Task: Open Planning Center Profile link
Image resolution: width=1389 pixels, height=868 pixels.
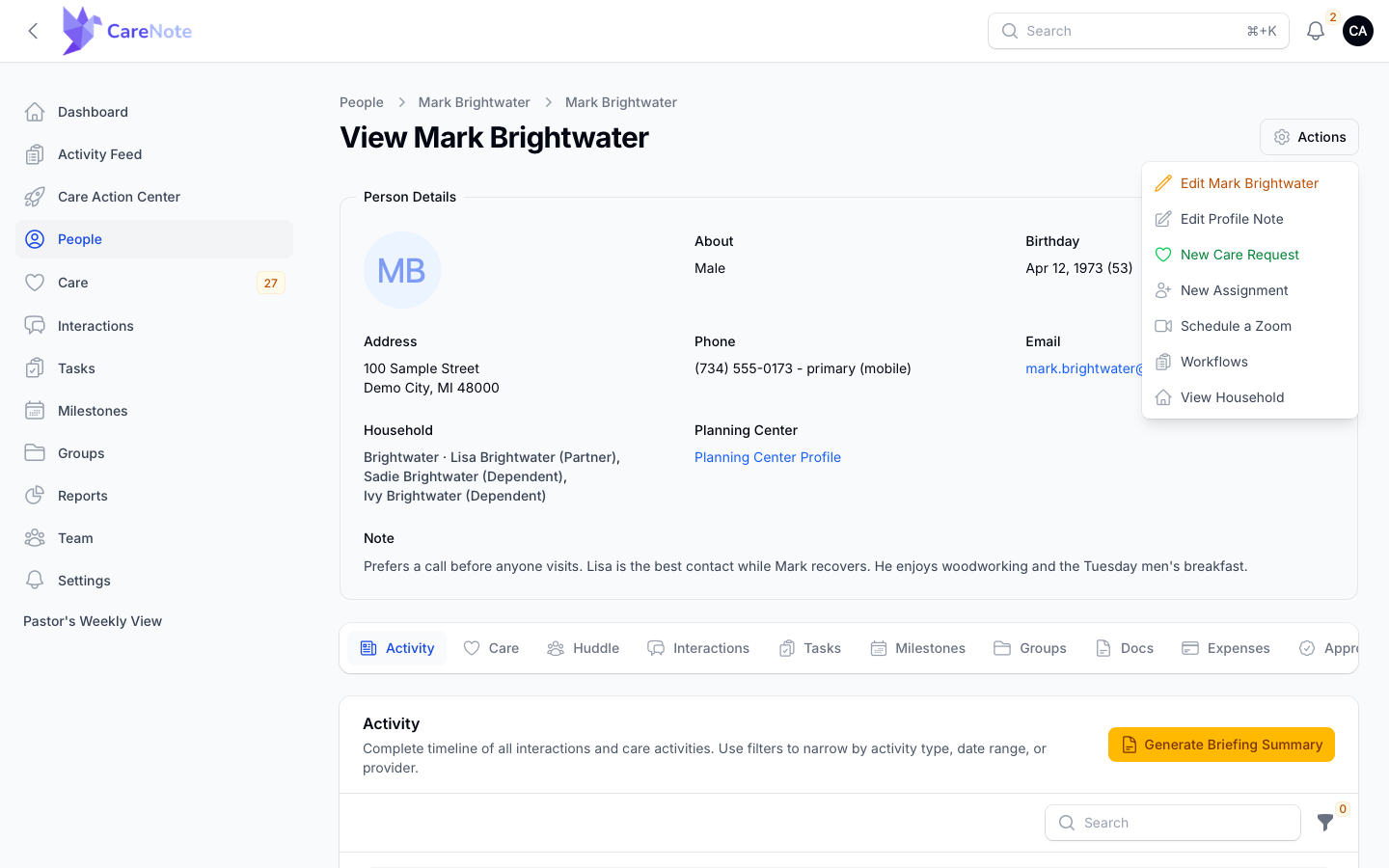Action: (768, 457)
